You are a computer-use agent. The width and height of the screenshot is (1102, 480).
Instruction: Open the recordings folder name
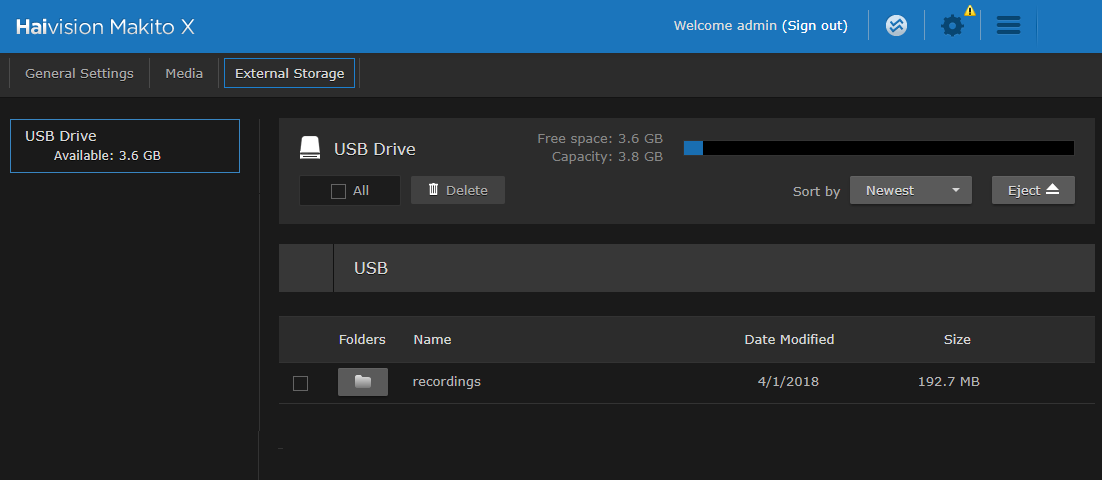pyautogui.click(x=446, y=381)
